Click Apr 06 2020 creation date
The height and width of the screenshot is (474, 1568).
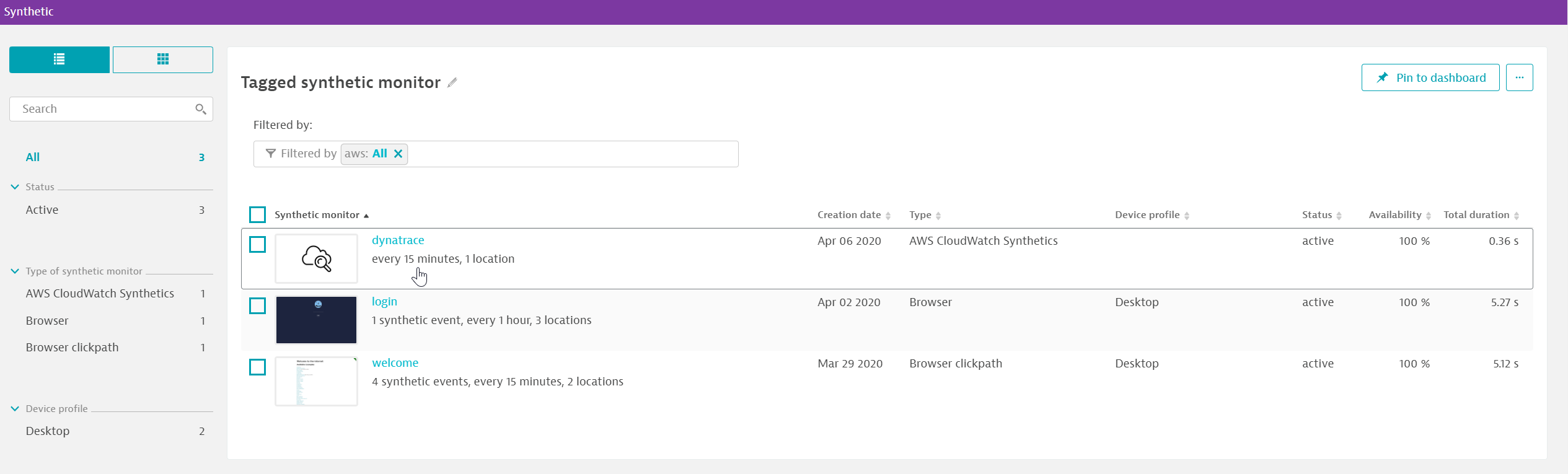pyautogui.click(x=849, y=241)
